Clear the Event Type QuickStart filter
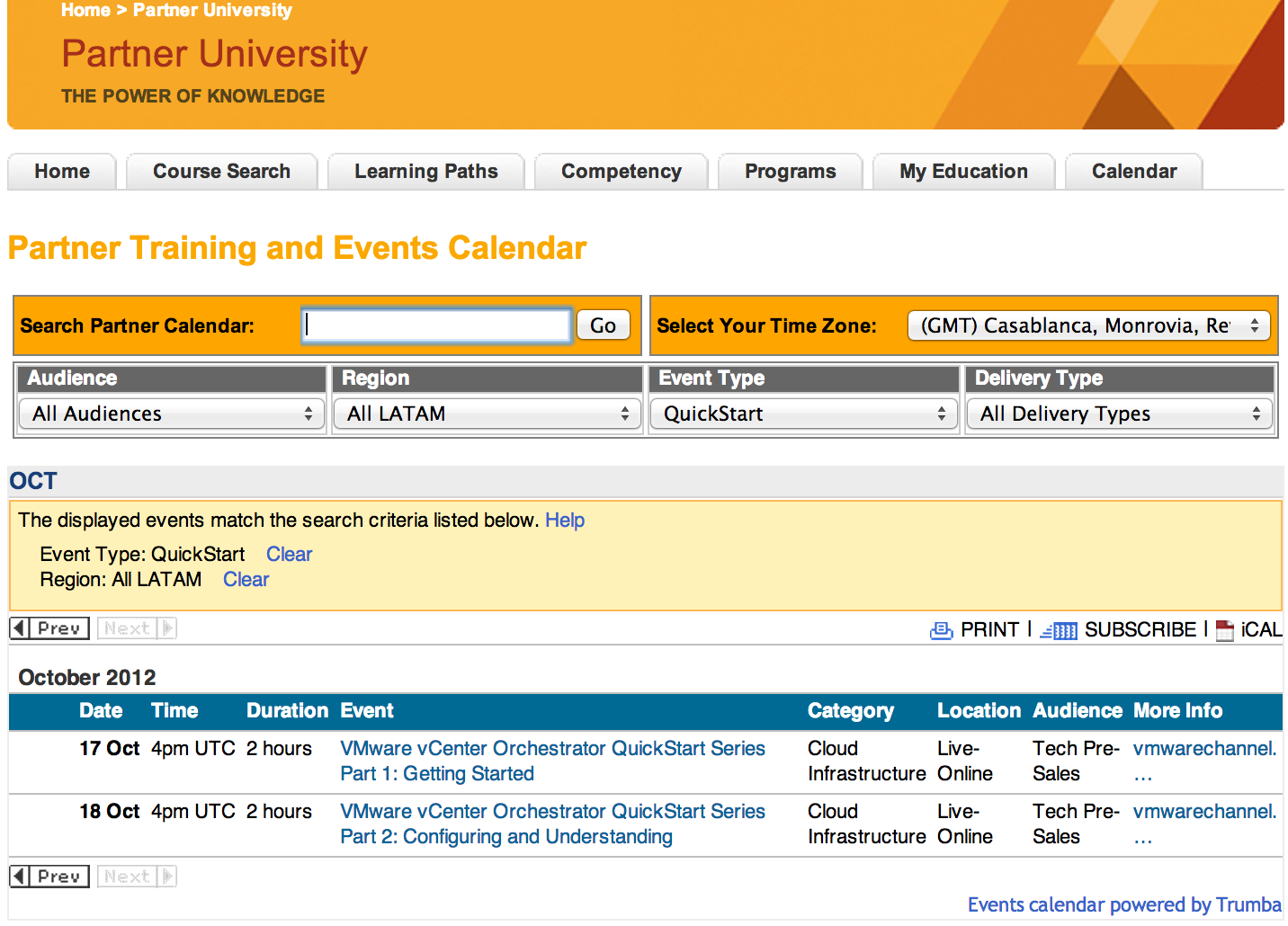The height and width of the screenshot is (926, 1288). coord(289,555)
